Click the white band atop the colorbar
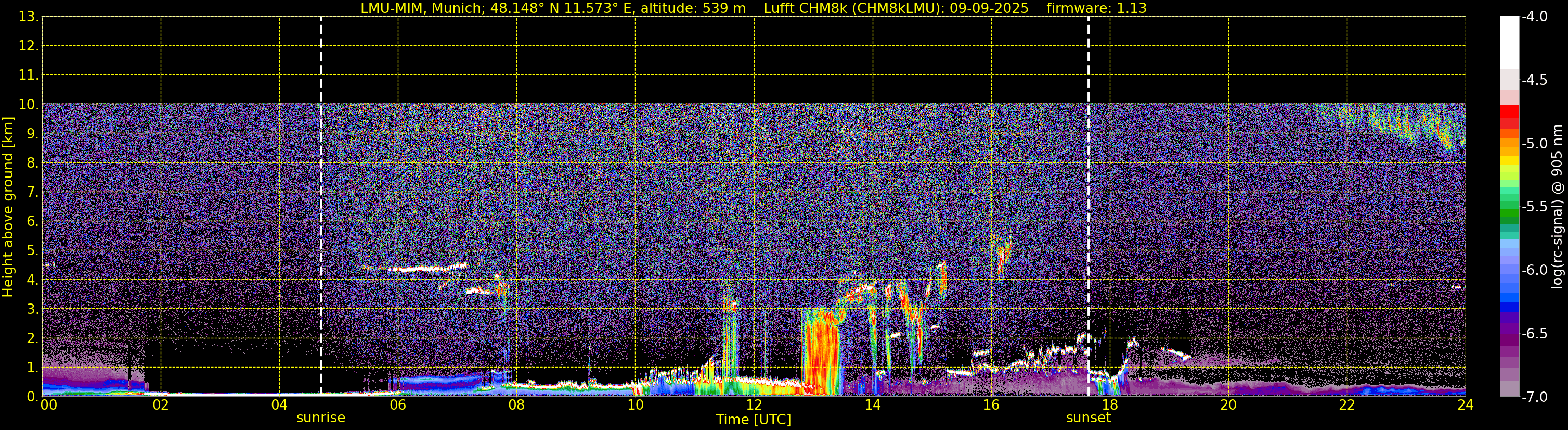This screenshot has height=430, width=1568. coord(1509,43)
